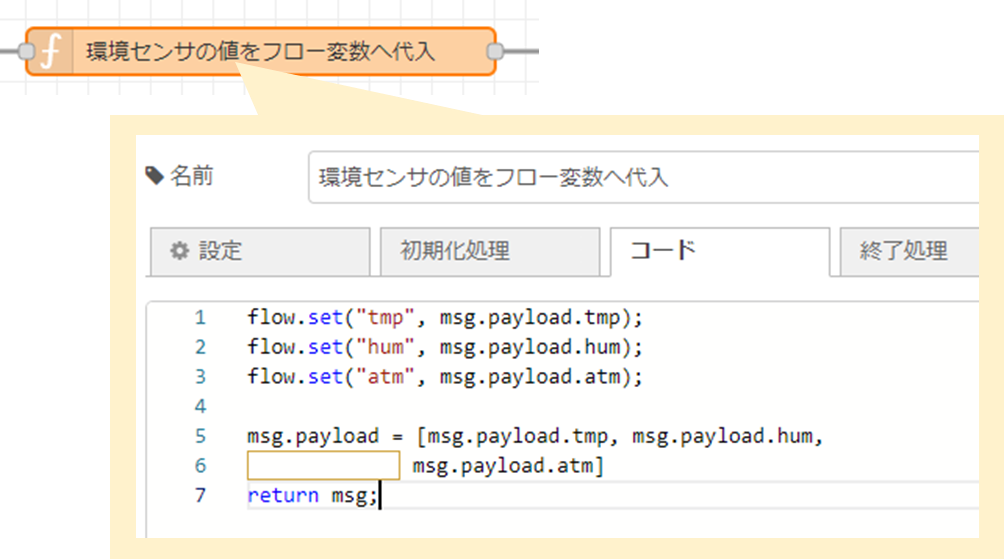Screen dimensions: 1004x559
Task: Click msg.payload = [msg.payload.tmp code line
Action: (535, 436)
